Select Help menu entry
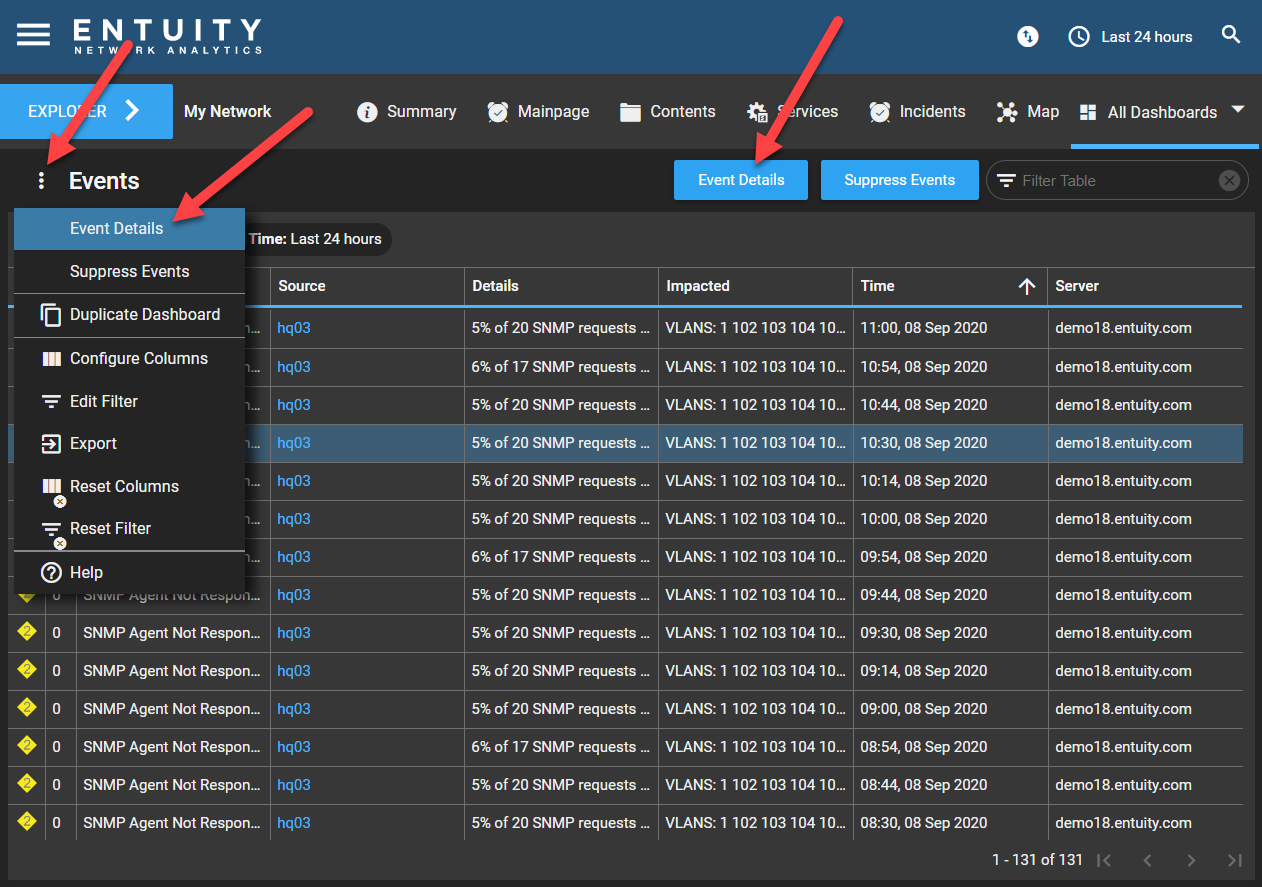 pos(129,573)
